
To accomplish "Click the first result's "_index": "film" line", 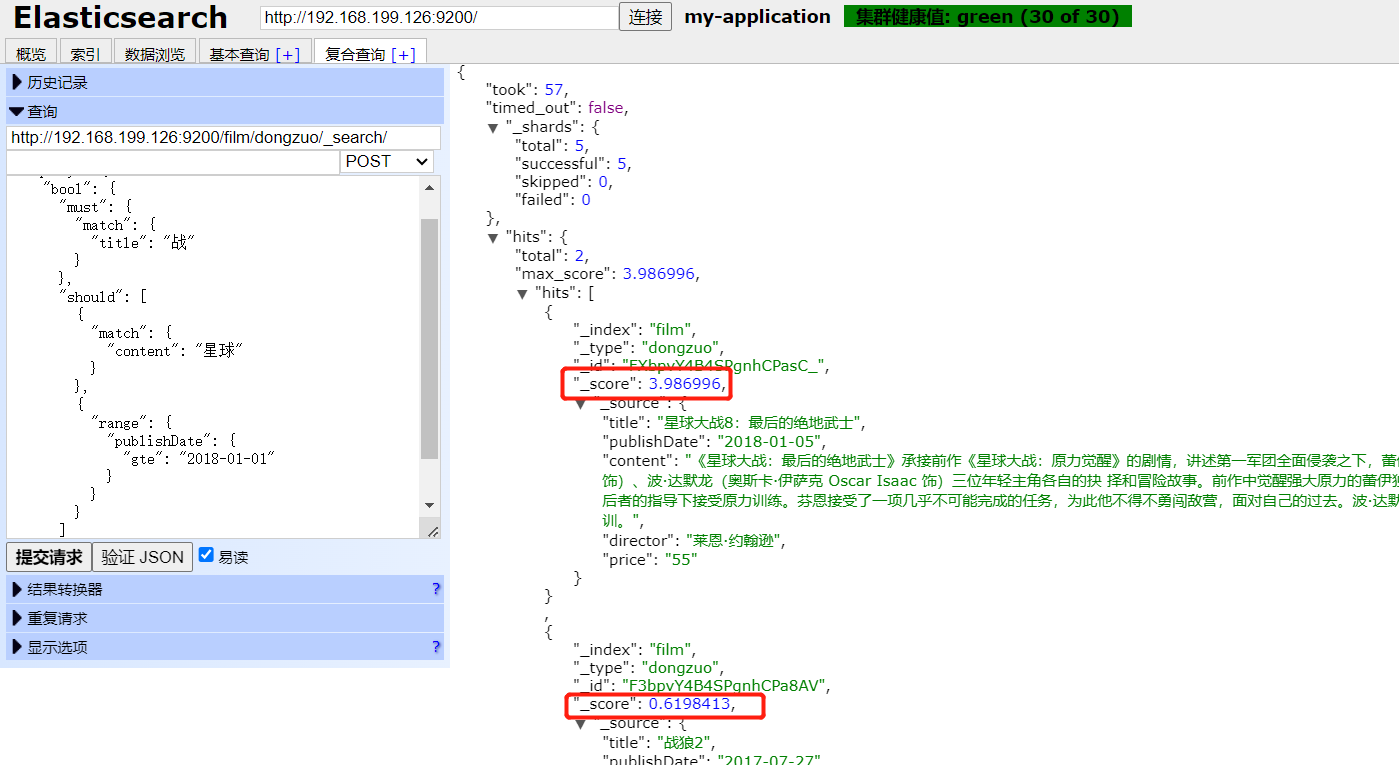I will pyautogui.click(x=634, y=328).
